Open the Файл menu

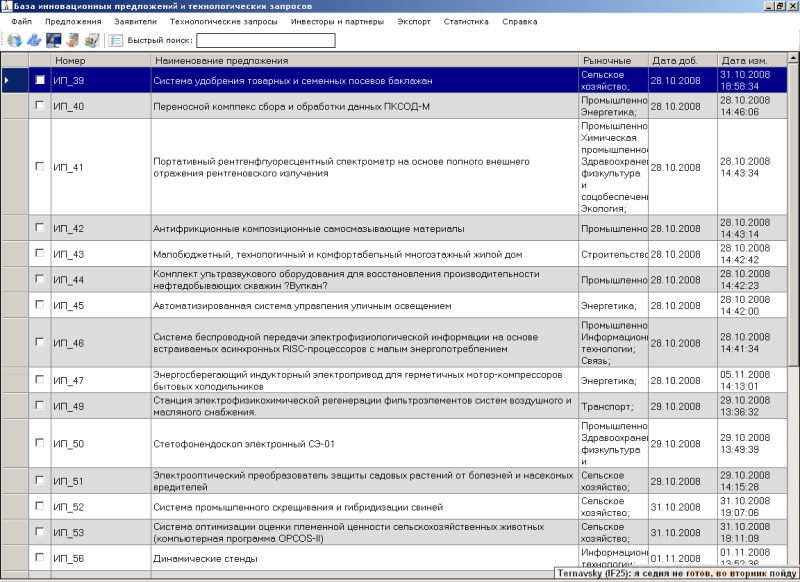[21, 21]
